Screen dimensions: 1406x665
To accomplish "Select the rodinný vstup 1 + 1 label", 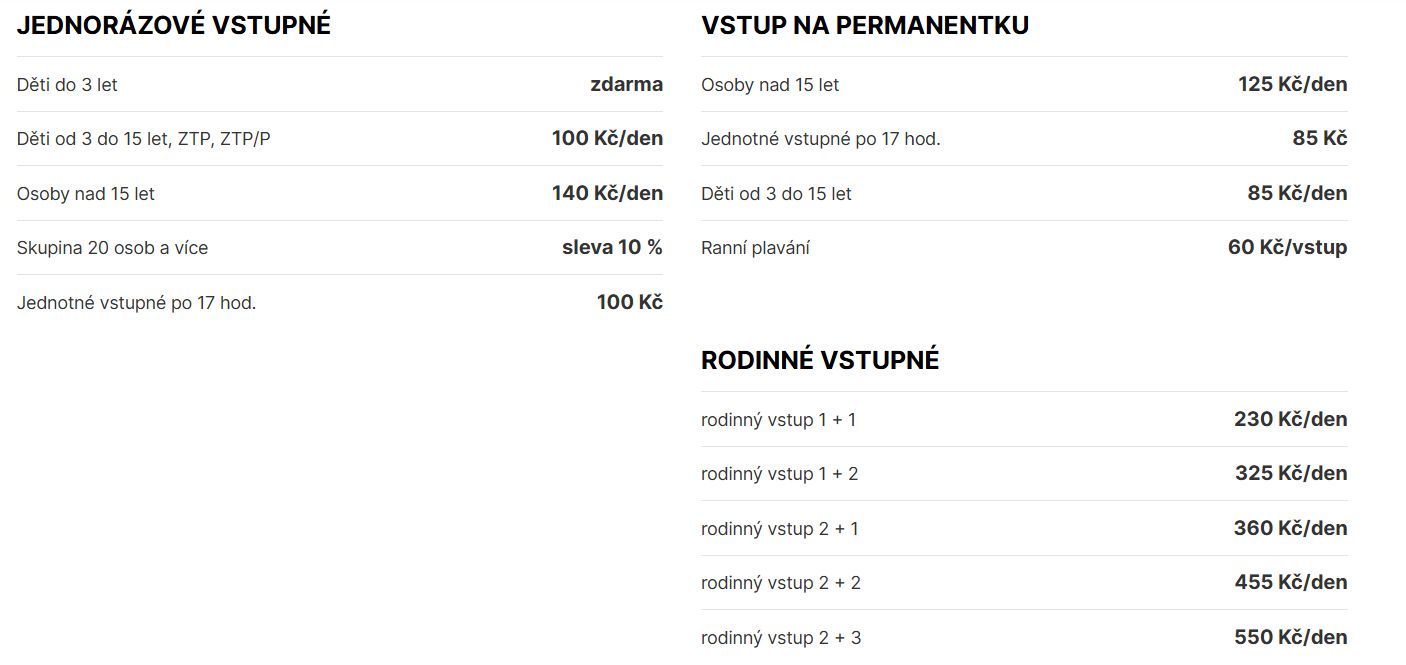I will point(778,420).
